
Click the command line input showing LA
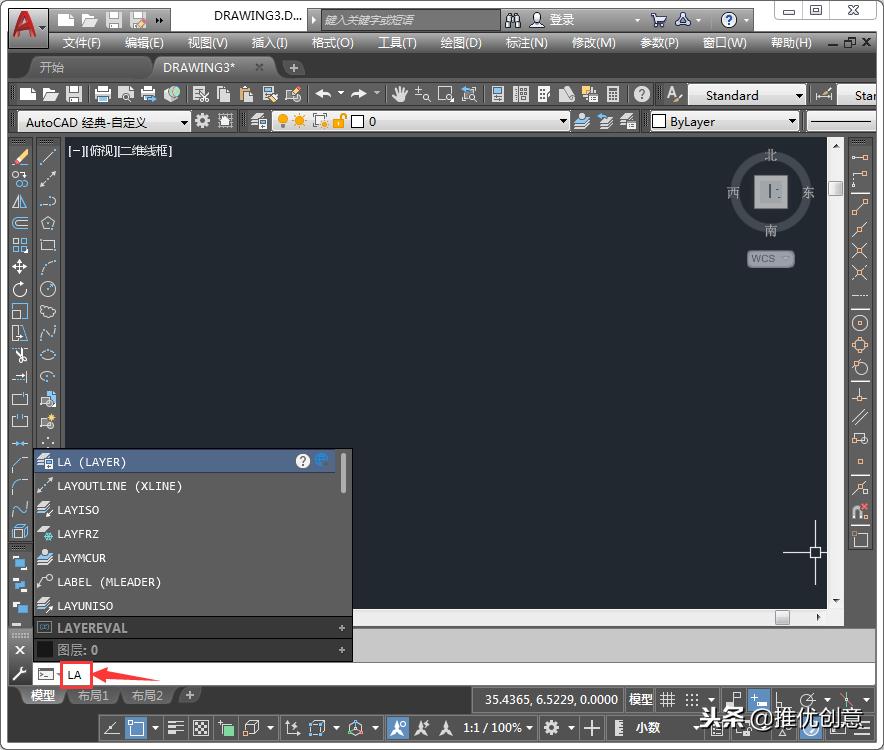[76, 674]
